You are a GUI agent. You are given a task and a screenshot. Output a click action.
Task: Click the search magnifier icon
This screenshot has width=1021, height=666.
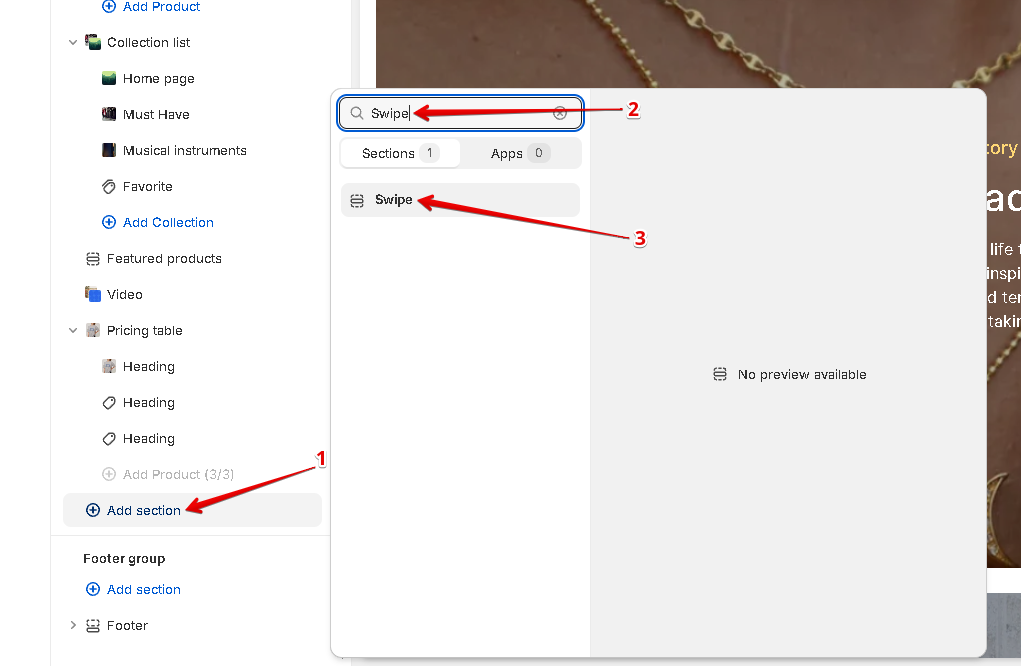tap(357, 113)
